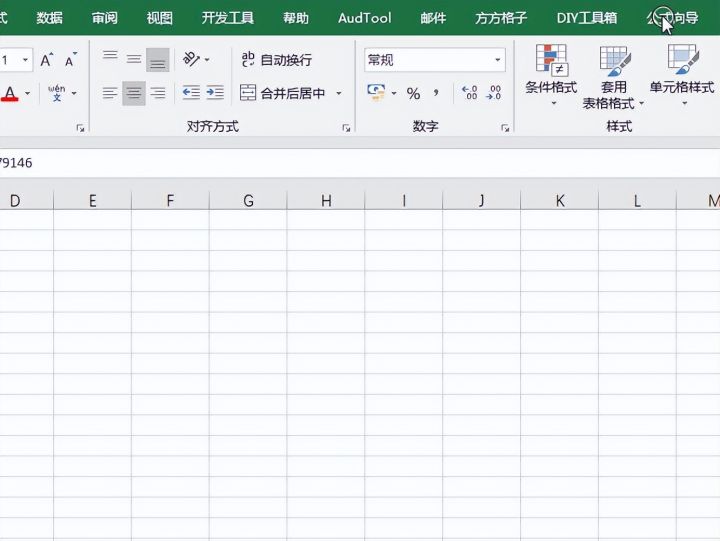Image resolution: width=720 pixels, height=541 pixels.
Task: Select column I header
Action: [404, 201]
